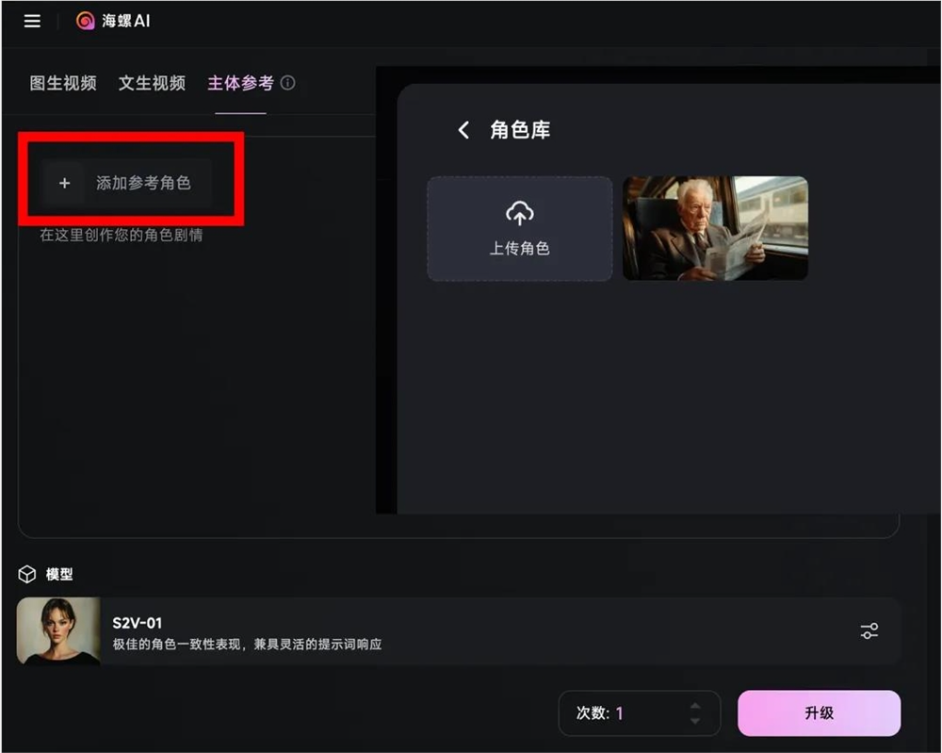Open the hamburger navigation menu
The width and height of the screenshot is (942, 753).
tap(31, 20)
